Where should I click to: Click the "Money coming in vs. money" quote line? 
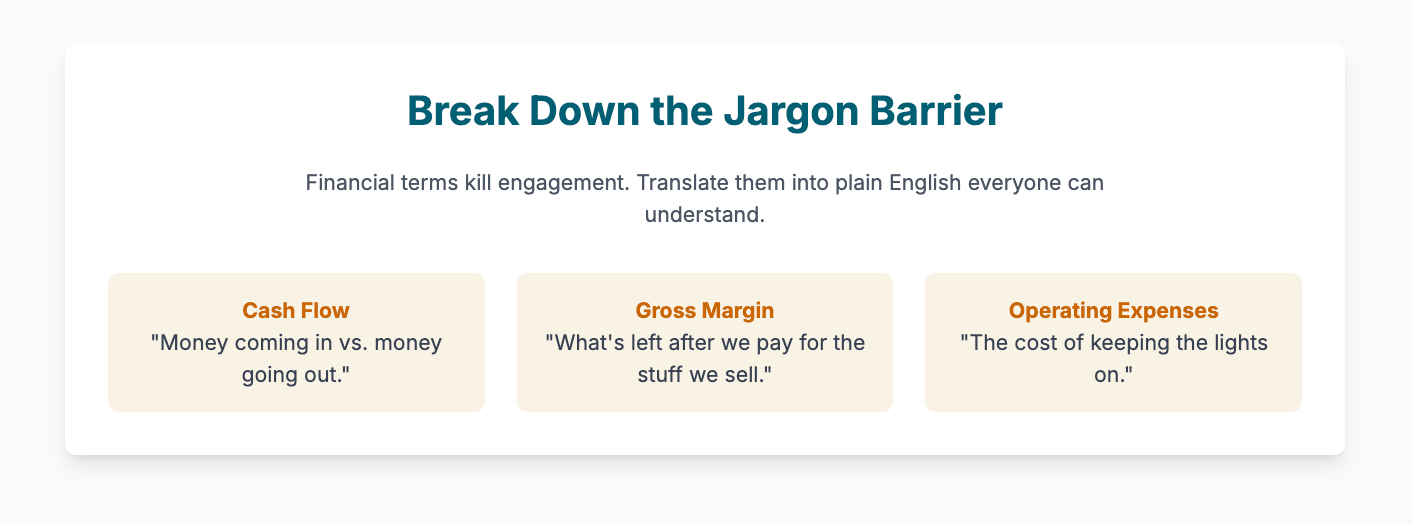296,342
